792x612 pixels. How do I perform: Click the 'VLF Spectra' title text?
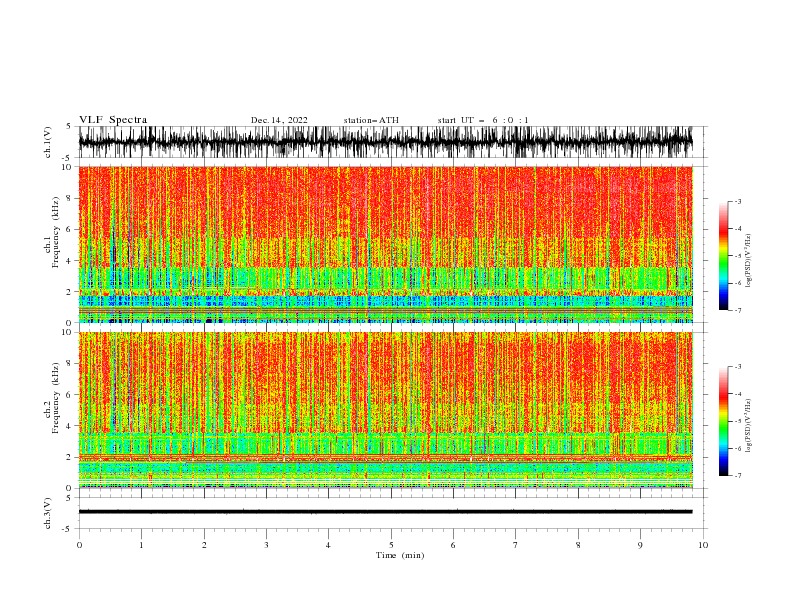(x=113, y=120)
